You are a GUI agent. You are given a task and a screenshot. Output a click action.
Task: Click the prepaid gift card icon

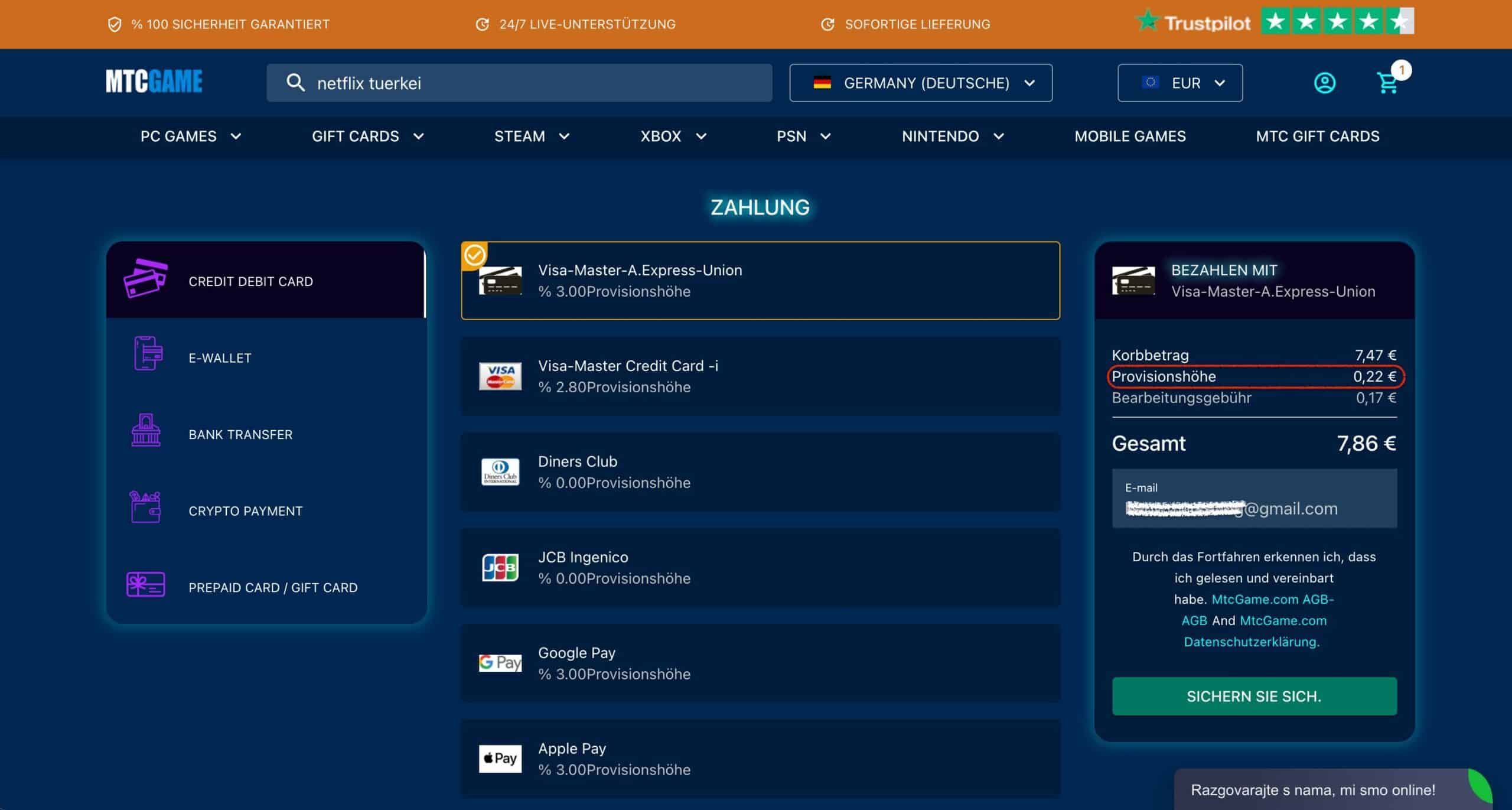click(145, 584)
